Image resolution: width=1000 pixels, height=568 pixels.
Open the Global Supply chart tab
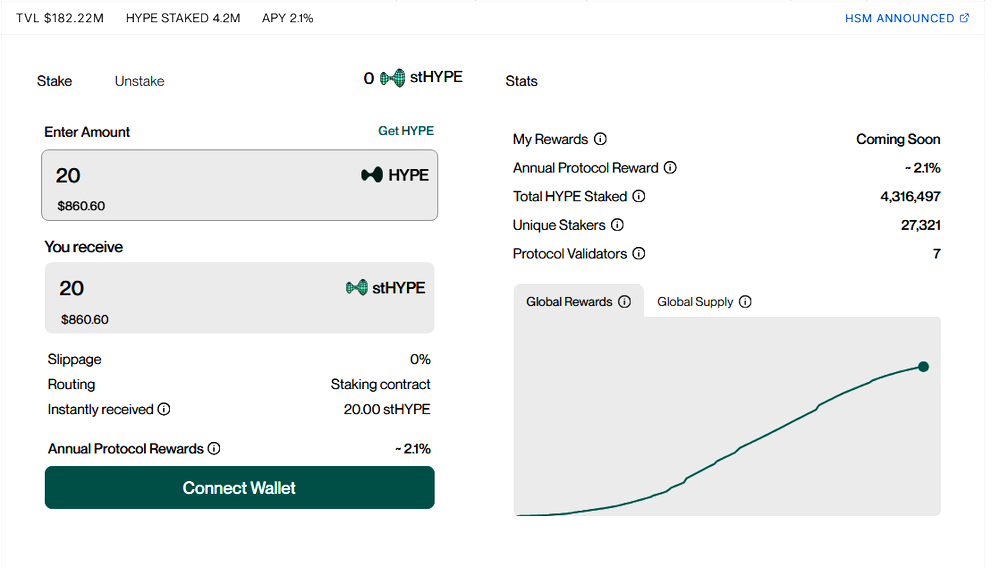tap(695, 302)
